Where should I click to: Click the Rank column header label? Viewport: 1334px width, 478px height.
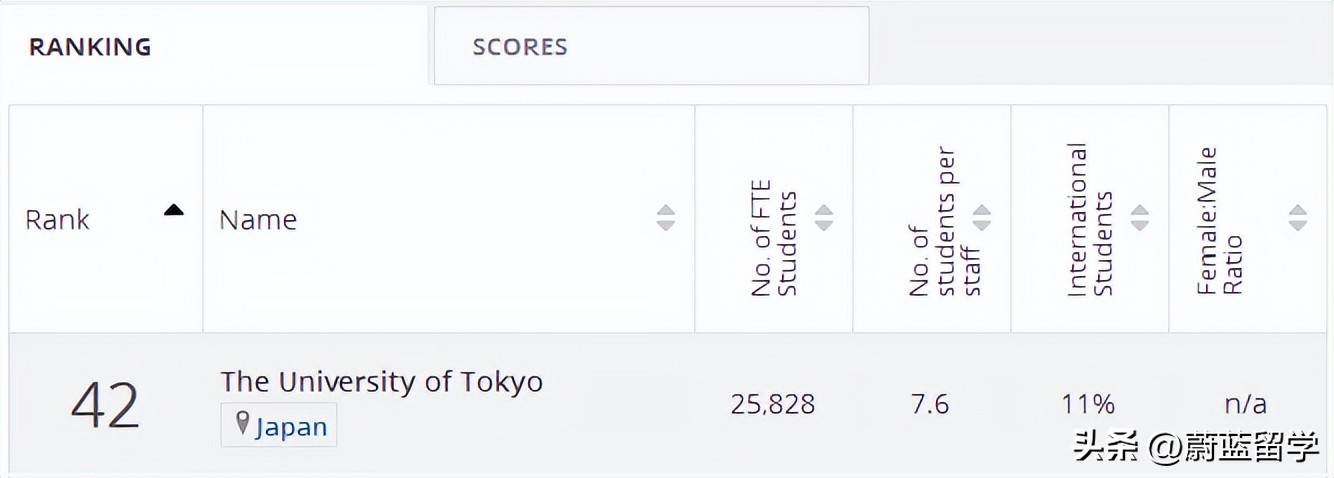(x=57, y=220)
